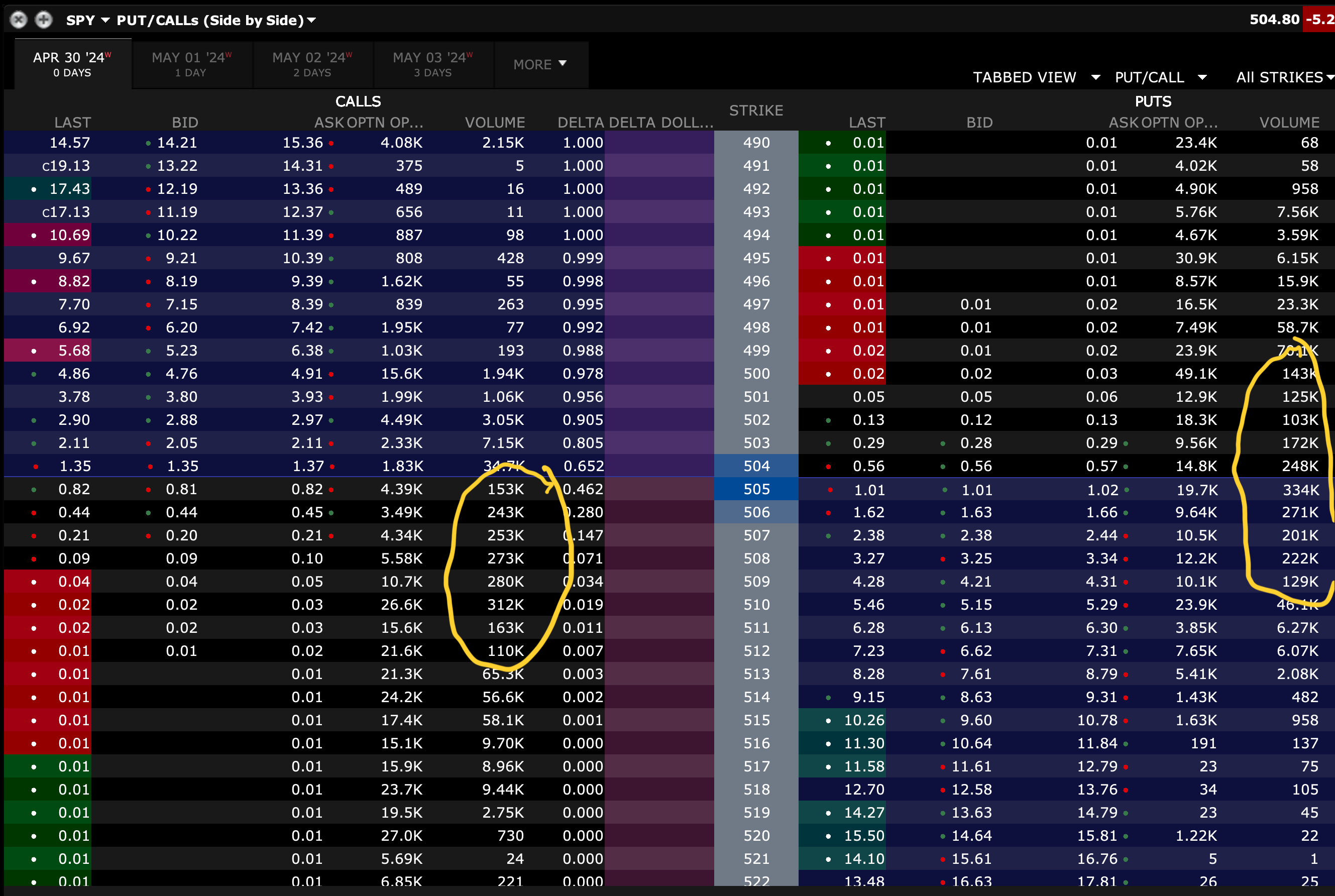Click the calls VOLUME column header
This screenshot has height=896, width=1335.
pyautogui.click(x=494, y=122)
